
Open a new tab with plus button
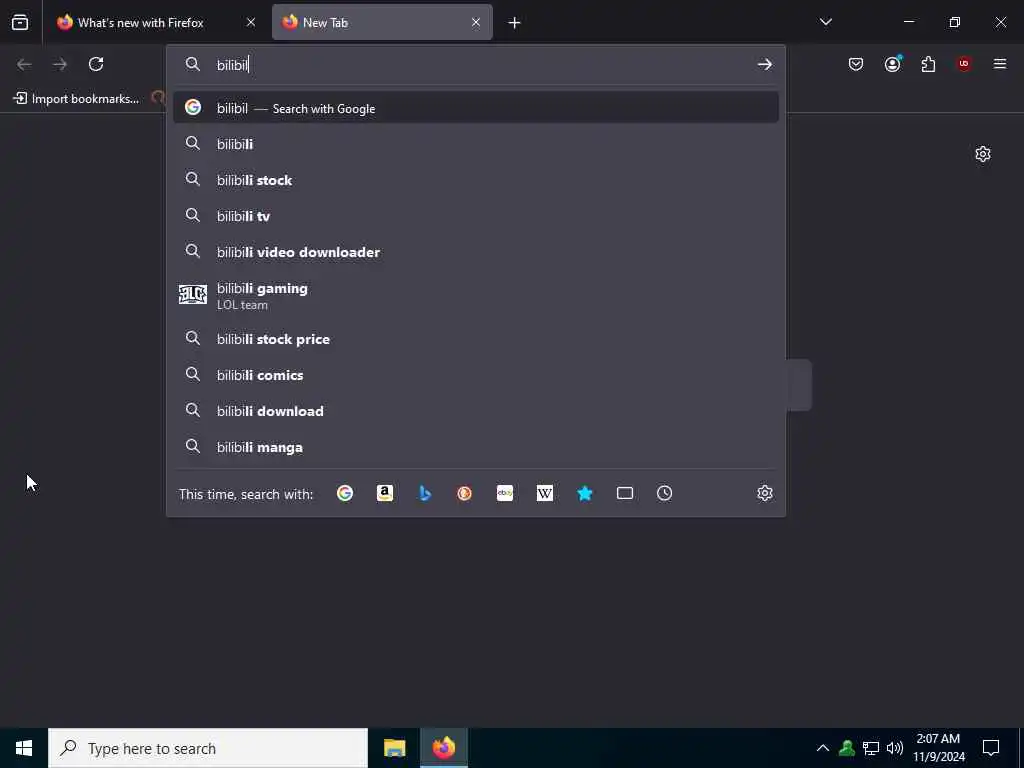(515, 23)
